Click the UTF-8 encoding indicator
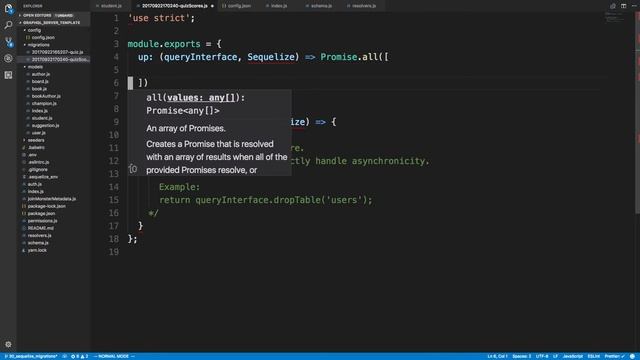Screen dimensions: 640x360 tap(542, 356)
